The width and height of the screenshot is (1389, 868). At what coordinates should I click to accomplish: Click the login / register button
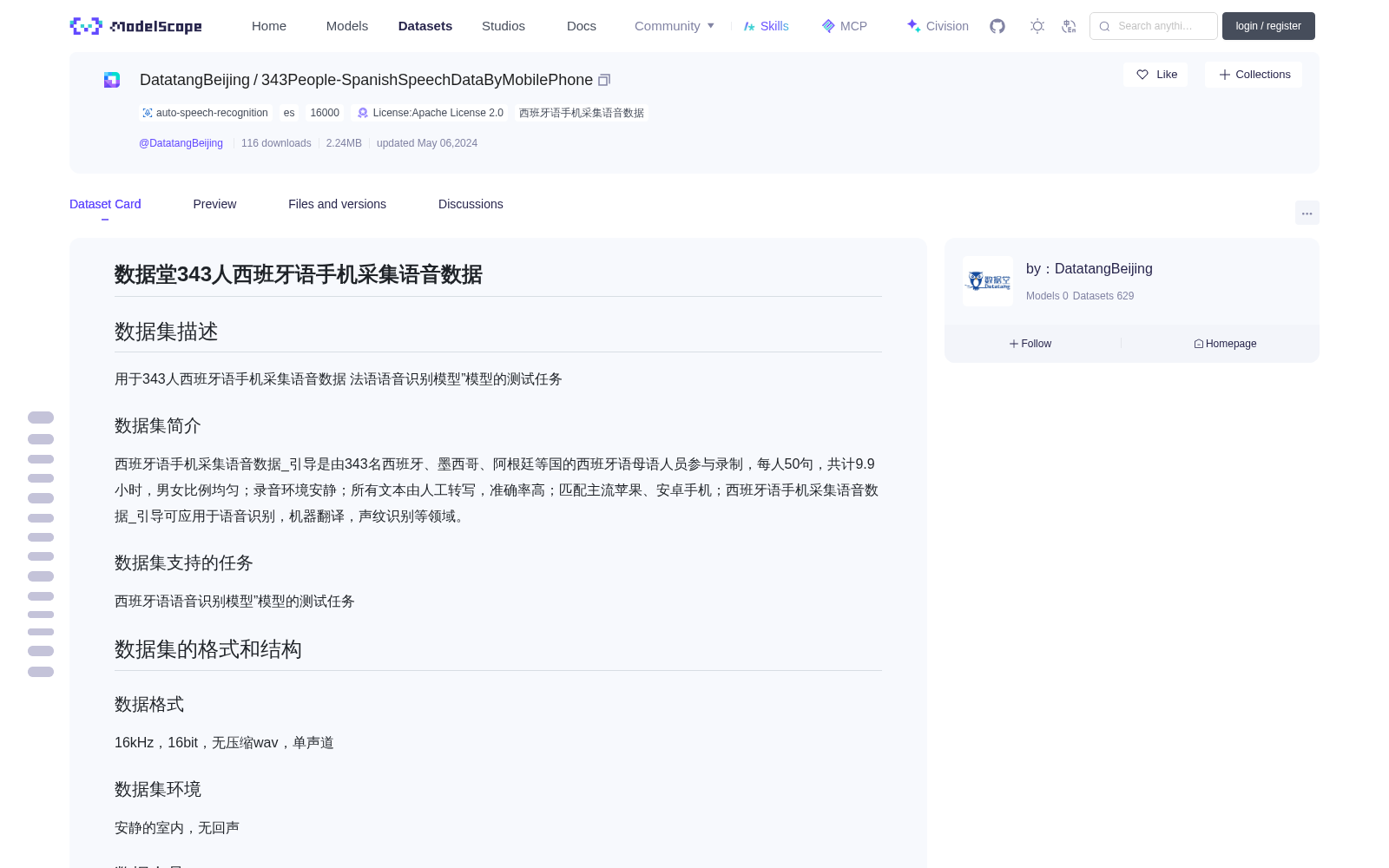pyautogui.click(x=1268, y=26)
